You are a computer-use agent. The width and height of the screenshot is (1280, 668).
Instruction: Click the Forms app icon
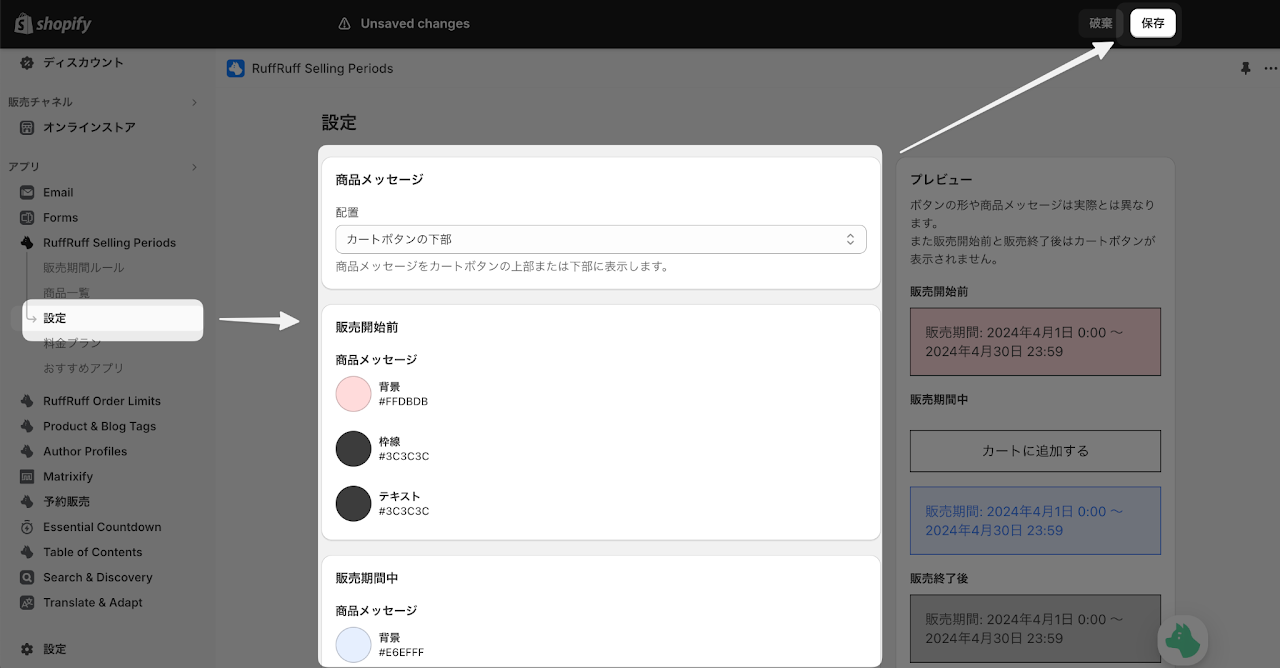coord(27,218)
